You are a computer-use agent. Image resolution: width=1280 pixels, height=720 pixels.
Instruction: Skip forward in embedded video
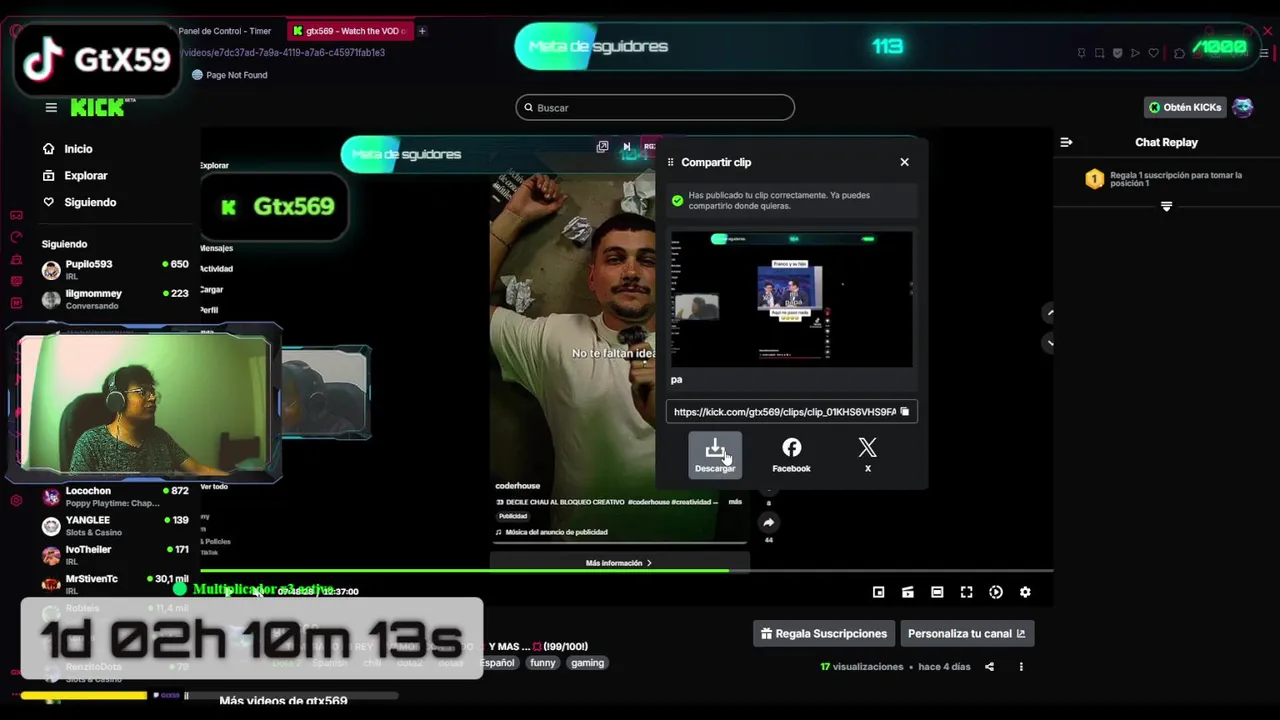(627, 147)
